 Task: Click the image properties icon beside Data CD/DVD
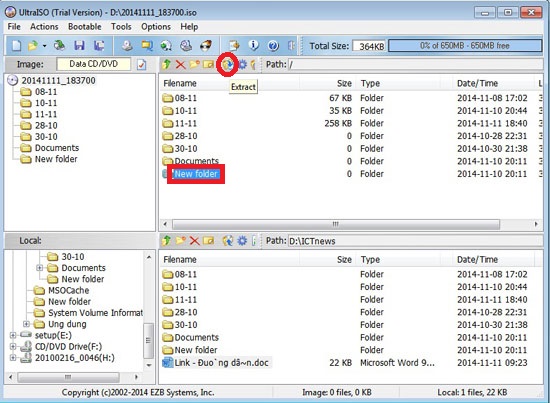tap(141, 65)
